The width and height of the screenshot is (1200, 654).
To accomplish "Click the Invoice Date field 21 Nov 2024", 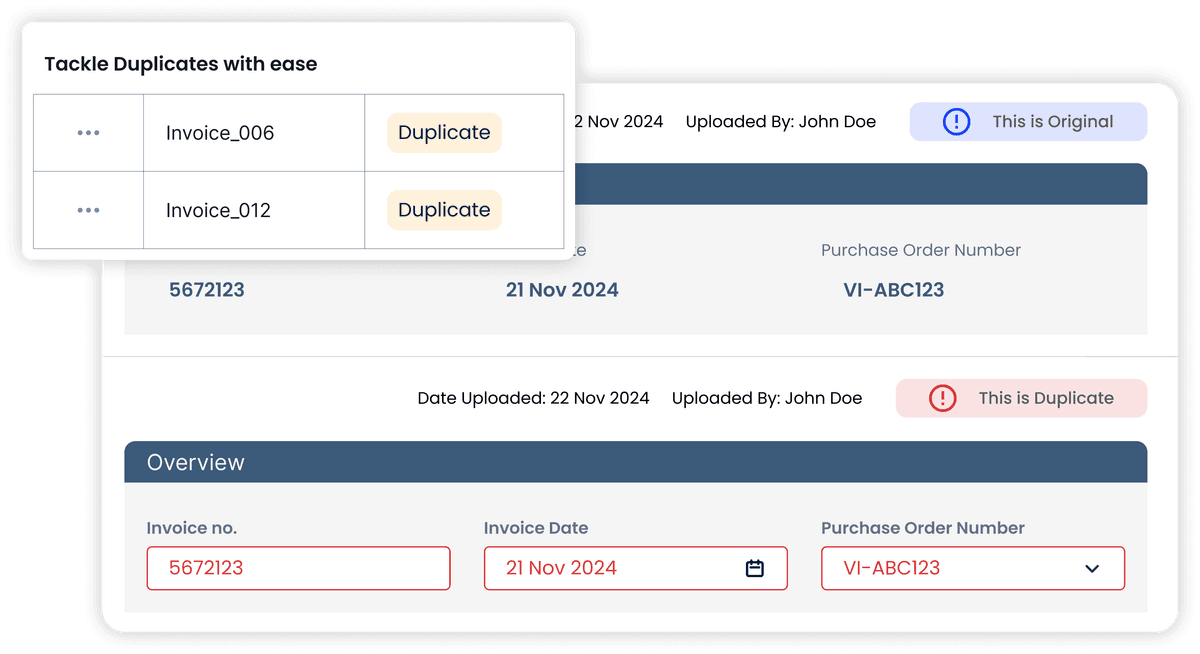I will [x=610, y=568].
